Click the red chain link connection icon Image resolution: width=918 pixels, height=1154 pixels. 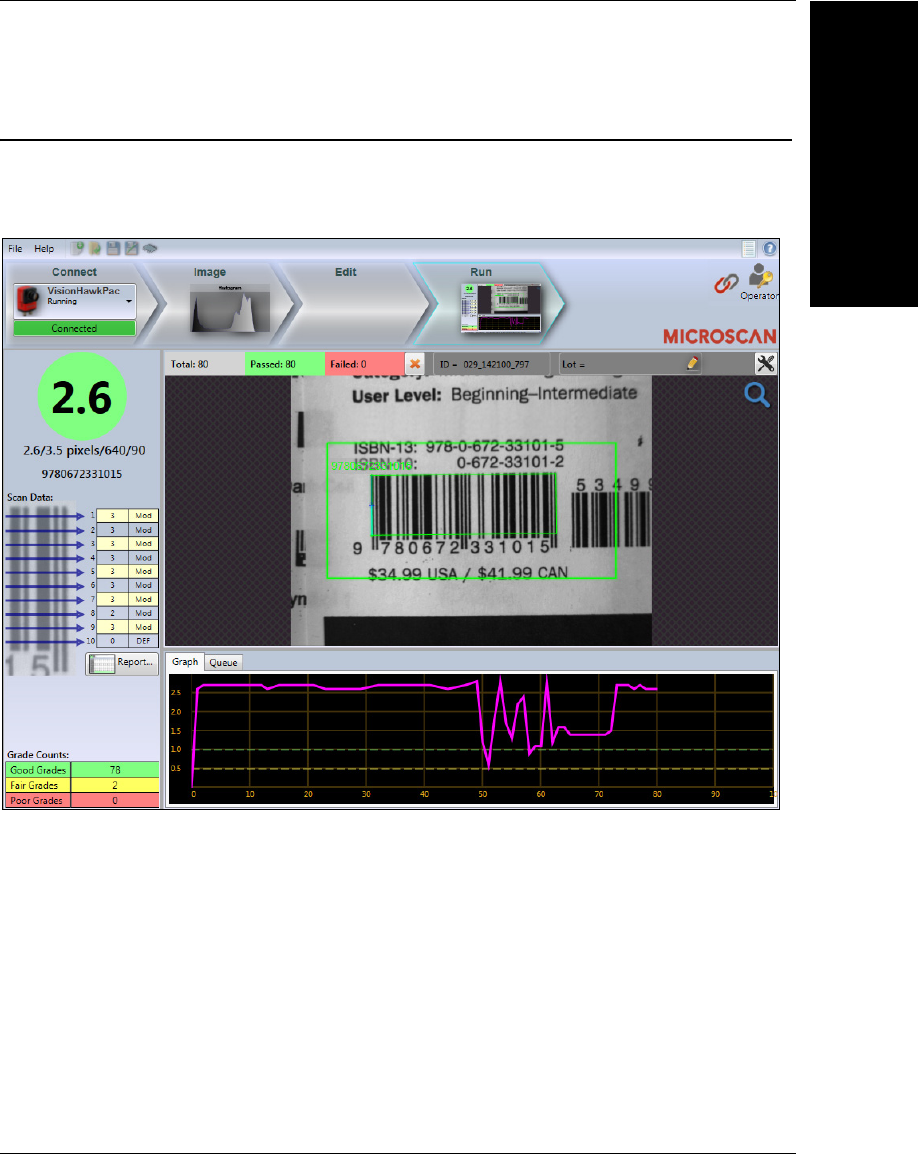[x=726, y=283]
